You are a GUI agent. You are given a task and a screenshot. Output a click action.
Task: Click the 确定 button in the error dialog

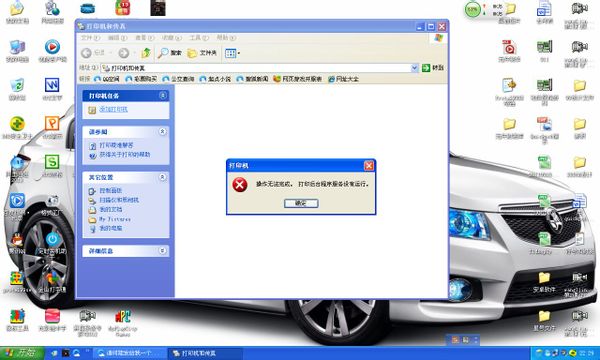(301, 203)
